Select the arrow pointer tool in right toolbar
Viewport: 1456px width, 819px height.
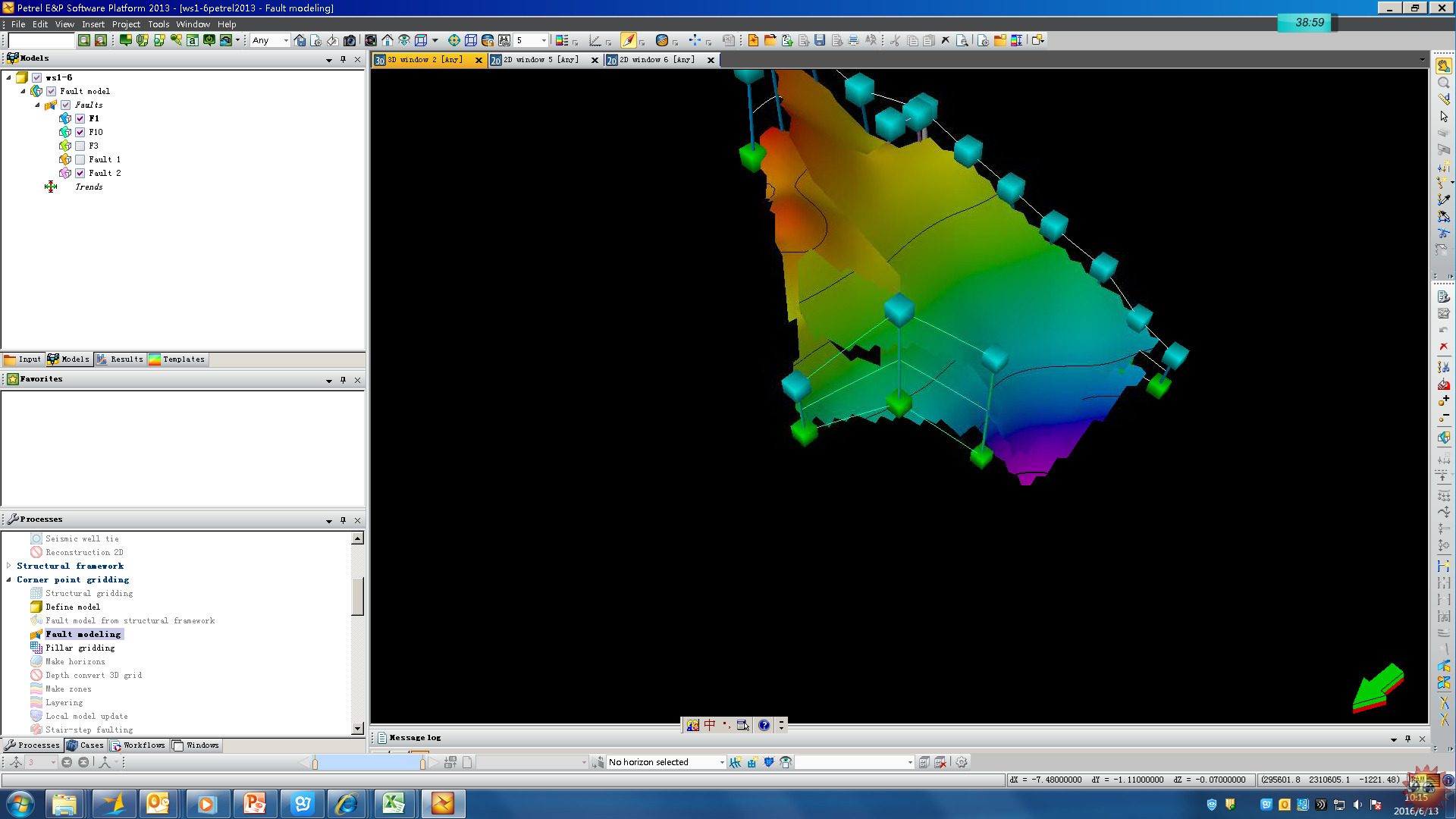[1444, 116]
